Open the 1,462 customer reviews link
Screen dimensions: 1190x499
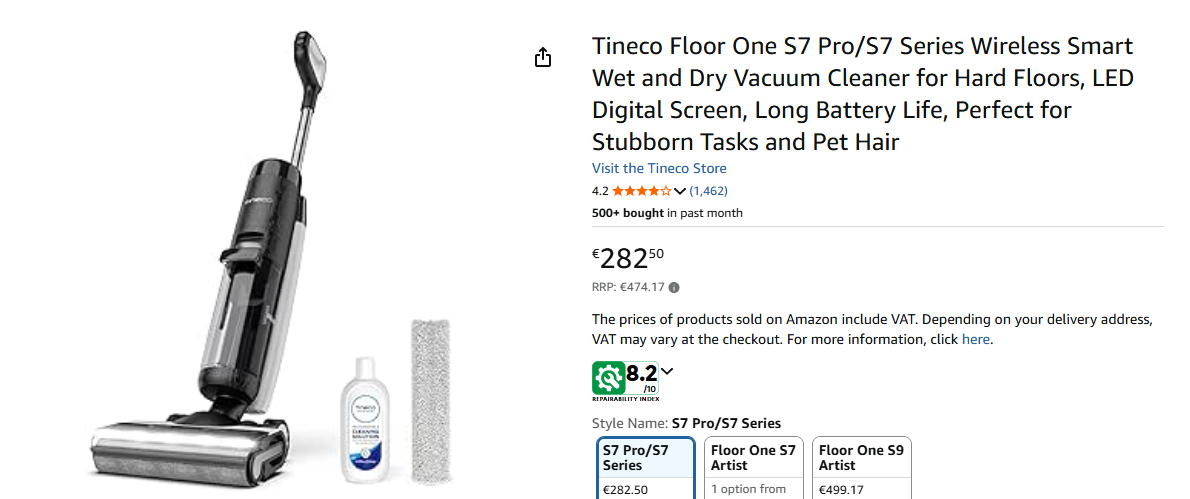coord(708,191)
